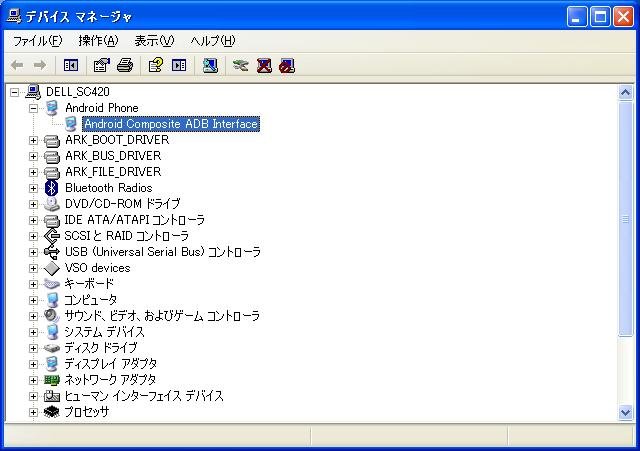Click the キーボード keyboard icon
The width and height of the screenshot is (640, 451).
(x=52, y=284)
